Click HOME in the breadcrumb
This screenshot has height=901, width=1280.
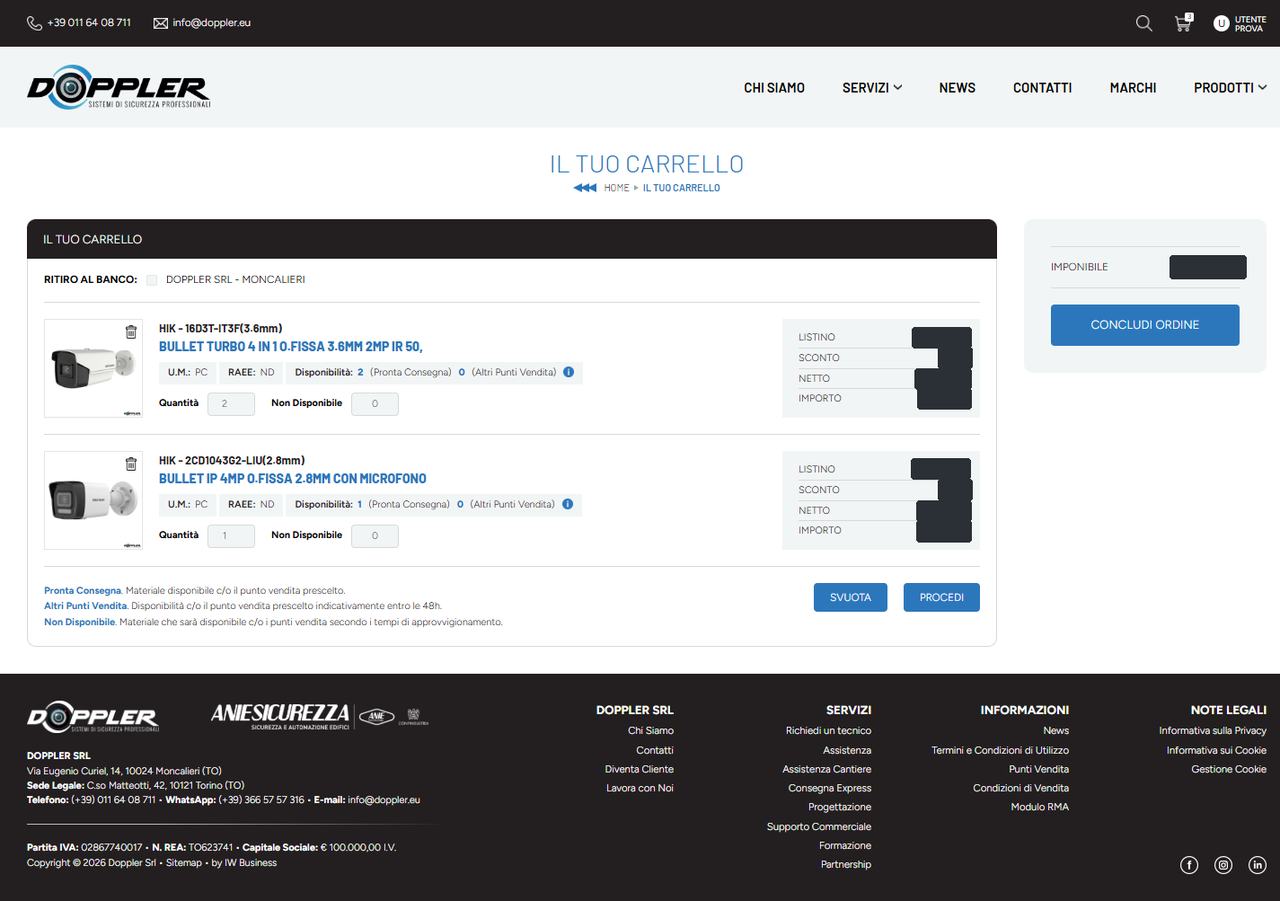(x=616, y=188)
